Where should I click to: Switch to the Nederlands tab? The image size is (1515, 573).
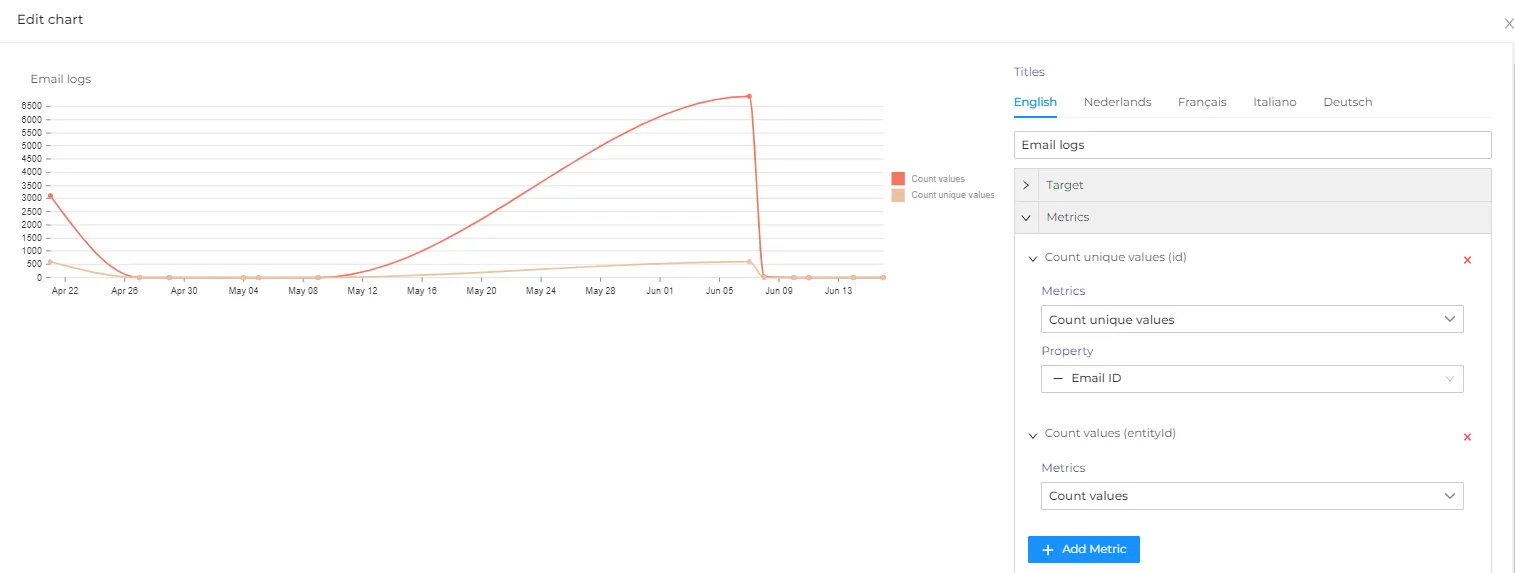(x=1117, y=102)
